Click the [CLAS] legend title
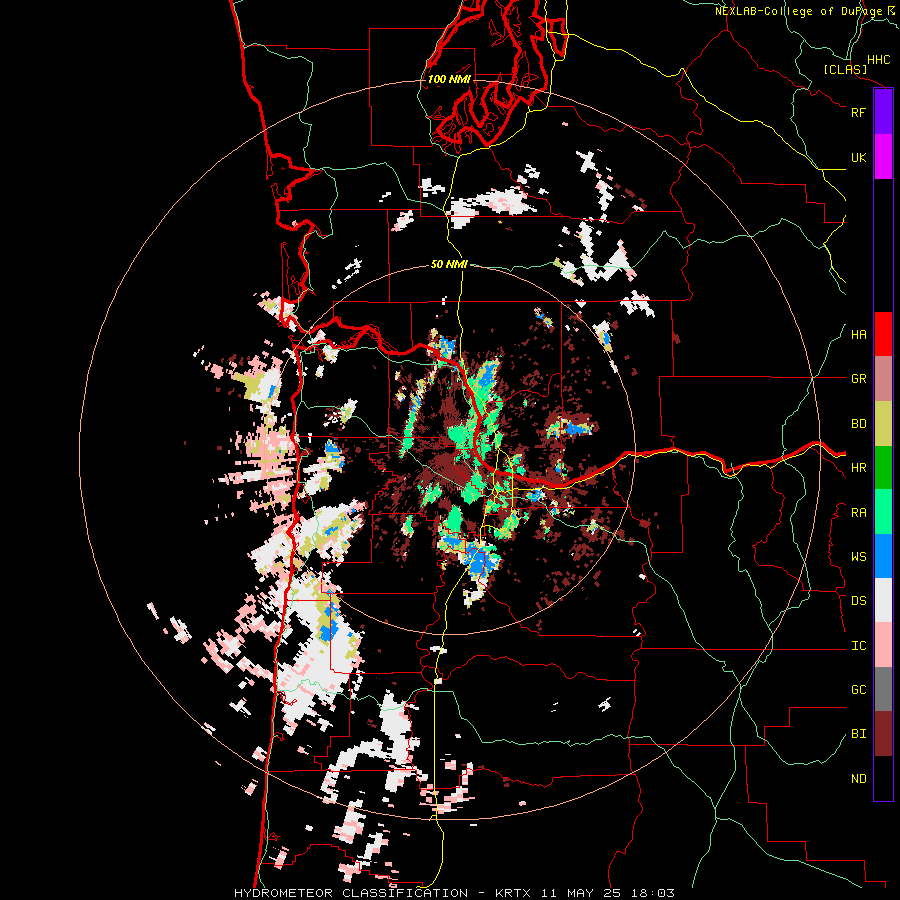This screenshot has height=900, width=900. pyautogui.click(x=845, y=69)
